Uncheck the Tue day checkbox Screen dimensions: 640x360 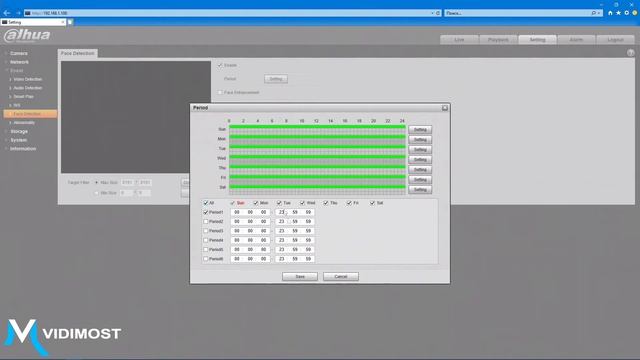(x=279, y=203)
